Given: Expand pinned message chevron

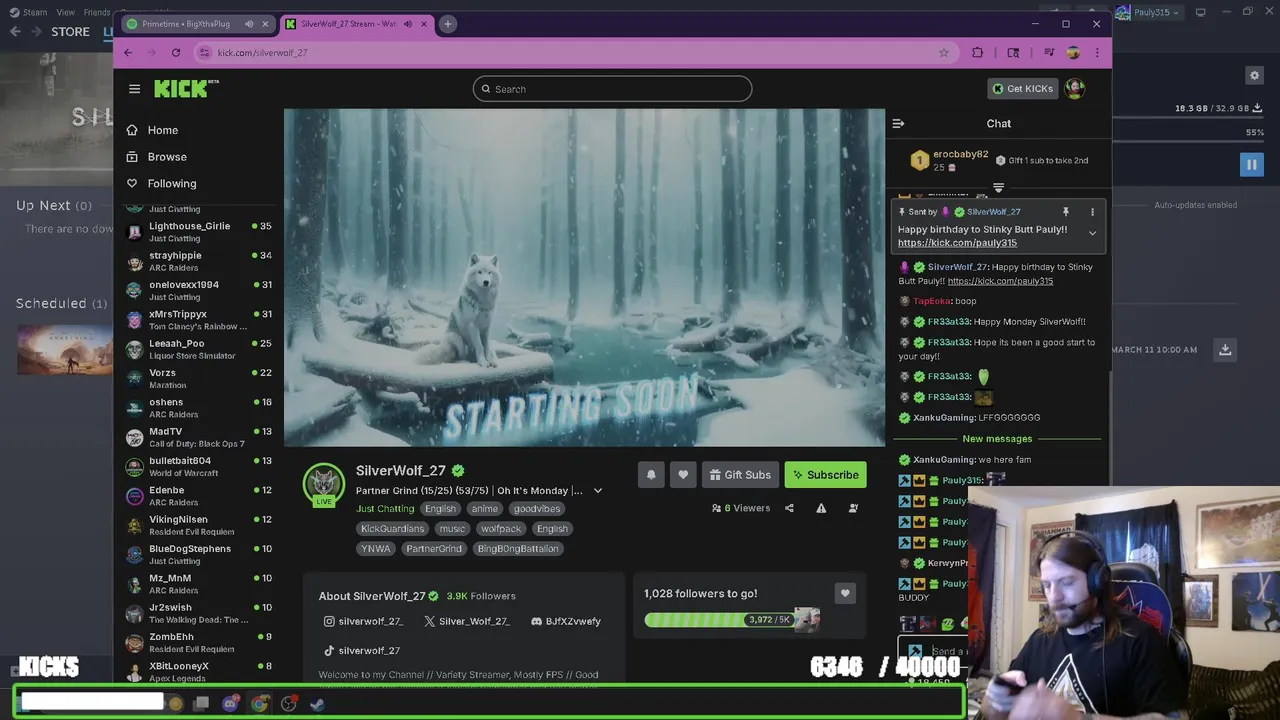Looking at the screenshot, I should pyautogui.click(x=1092, y=233).
